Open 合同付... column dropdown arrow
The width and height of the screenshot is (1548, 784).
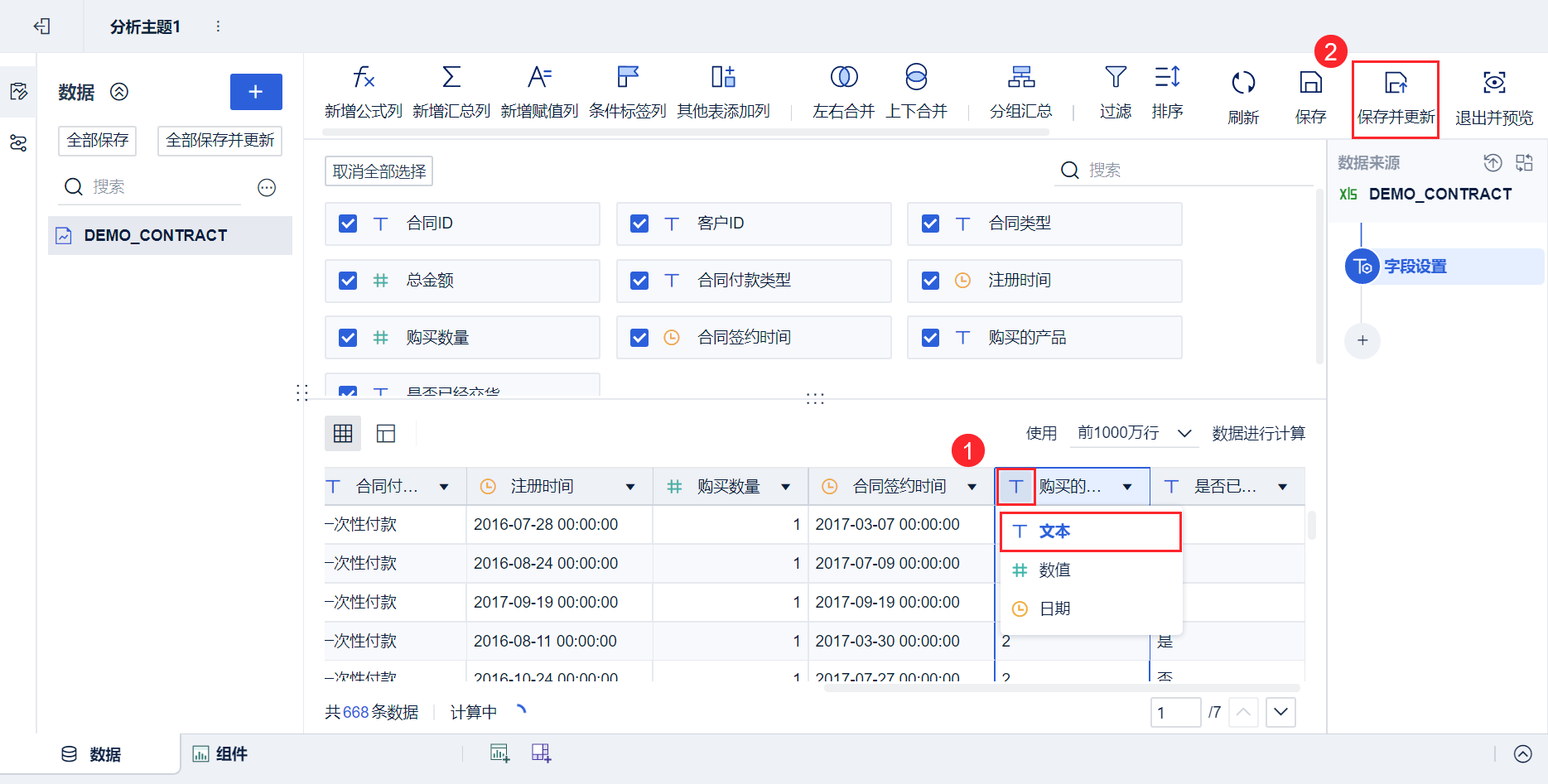coord(444,487)
